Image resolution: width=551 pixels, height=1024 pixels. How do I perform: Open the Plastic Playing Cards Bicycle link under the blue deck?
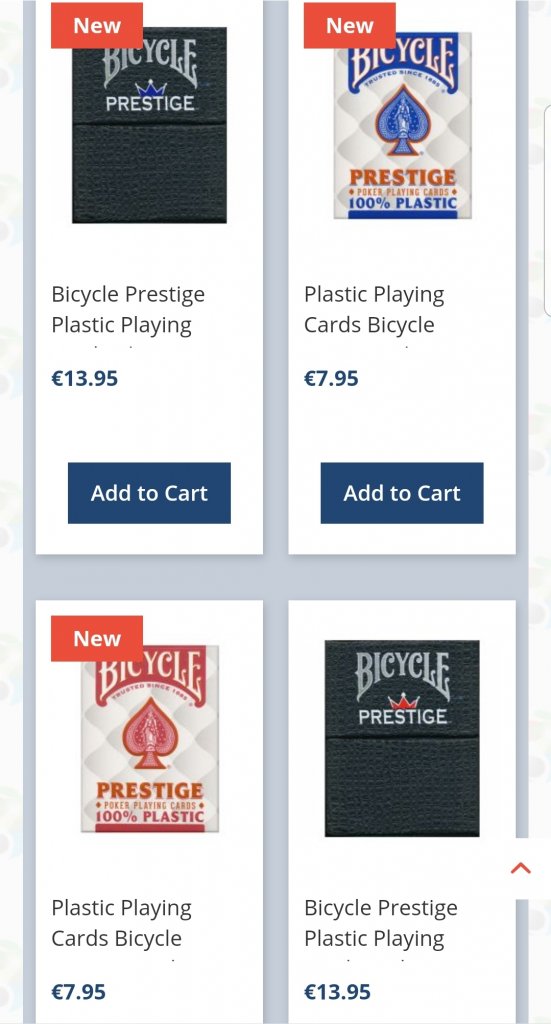click(x=374, y=310)
